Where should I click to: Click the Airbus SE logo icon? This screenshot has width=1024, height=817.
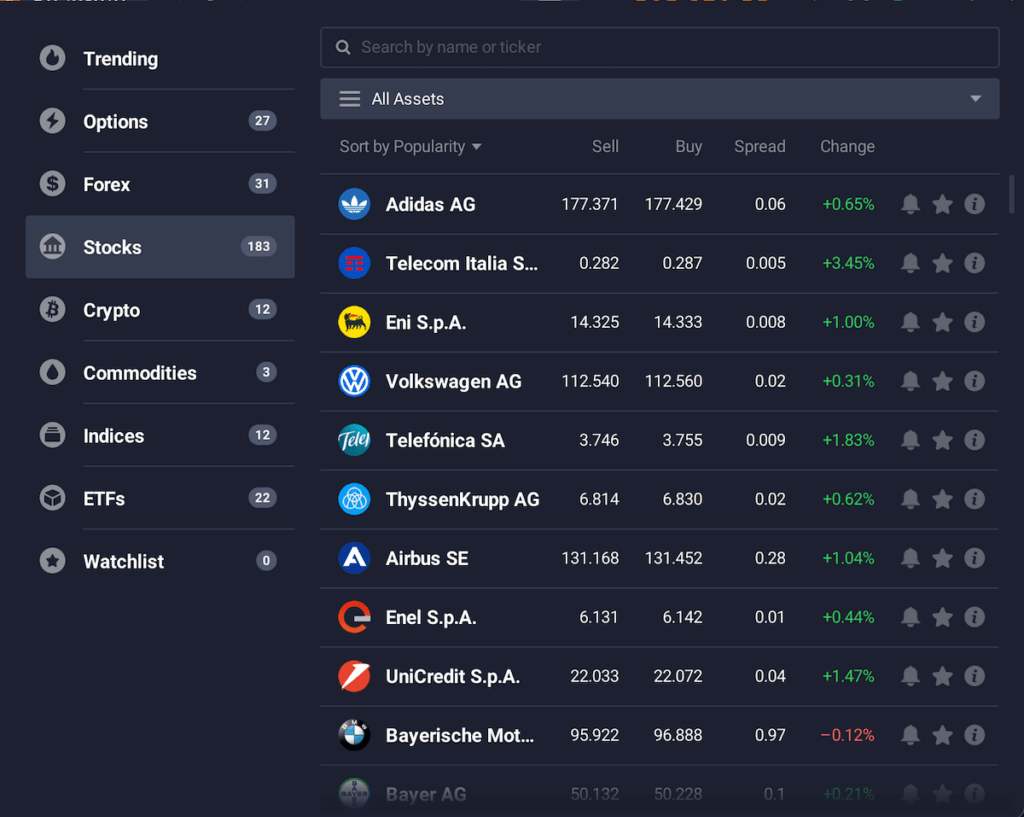pos(355,558)
